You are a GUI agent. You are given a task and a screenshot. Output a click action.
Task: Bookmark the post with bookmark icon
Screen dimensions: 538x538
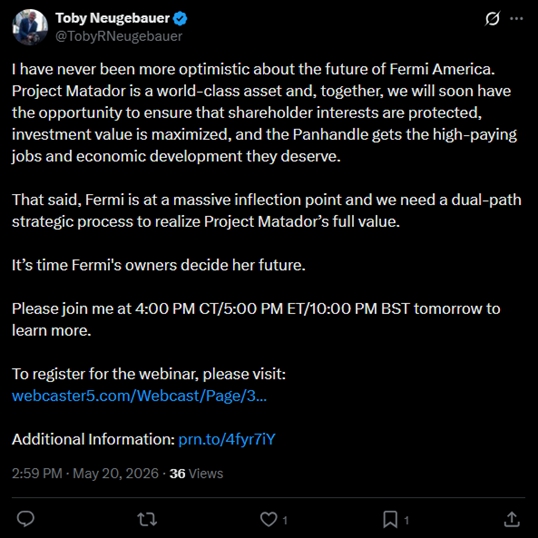(390, 519)
